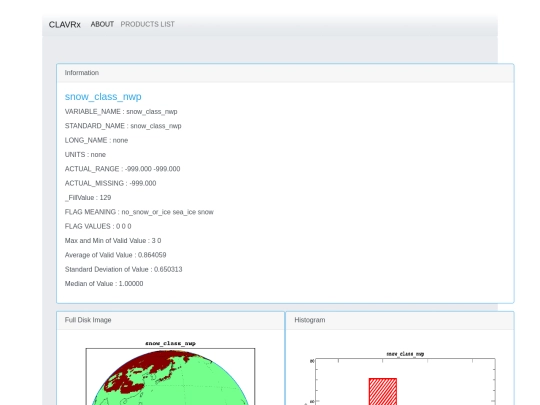540x405 pixels.
Task: Select the FLAG MEANING line
Action: [x=139, y=212]
